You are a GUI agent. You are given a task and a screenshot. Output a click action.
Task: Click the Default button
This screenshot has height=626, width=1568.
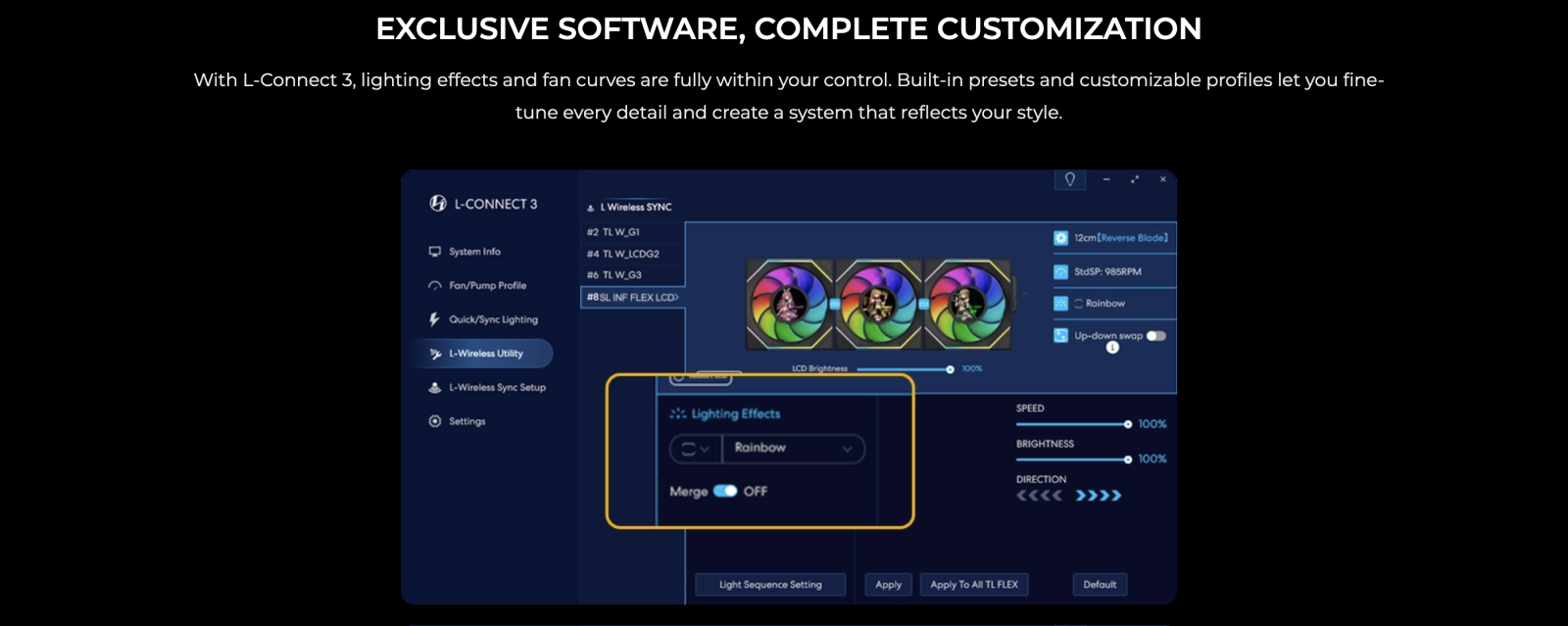pyautogui.click(x=1100, y=585)
